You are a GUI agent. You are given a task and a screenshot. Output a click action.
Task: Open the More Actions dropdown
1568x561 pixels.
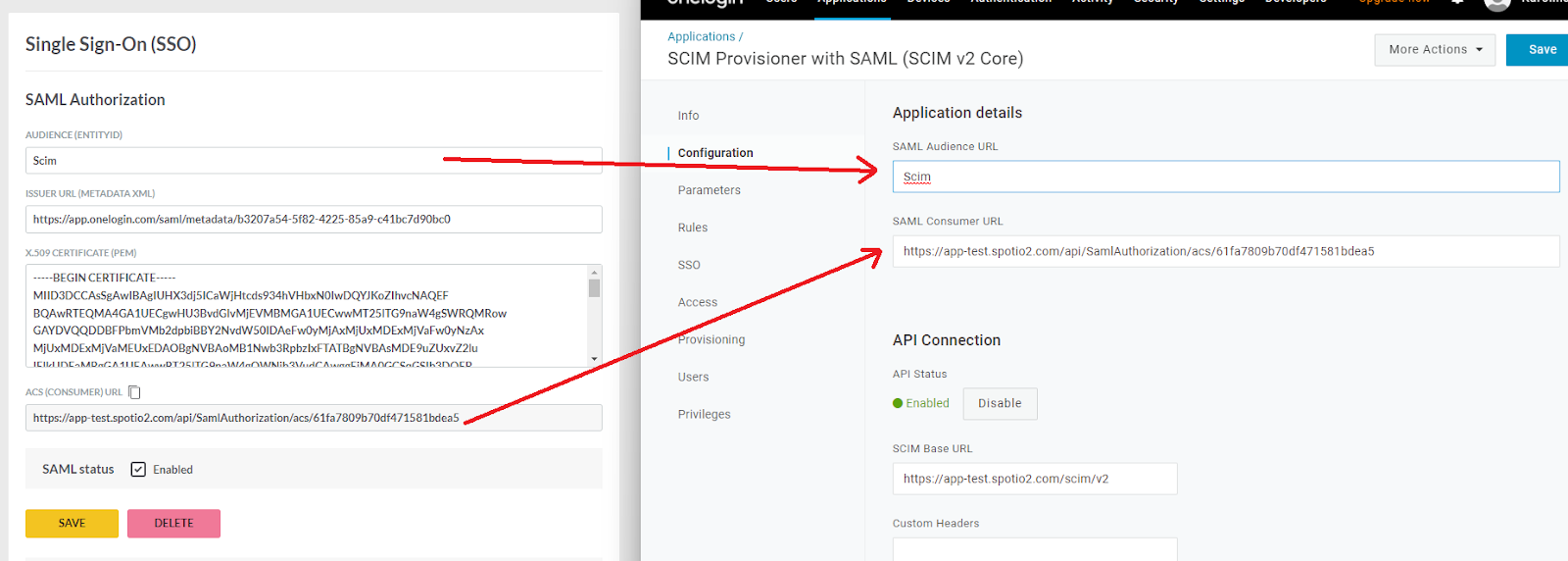pyautogui.click(x=1435, y=49)
